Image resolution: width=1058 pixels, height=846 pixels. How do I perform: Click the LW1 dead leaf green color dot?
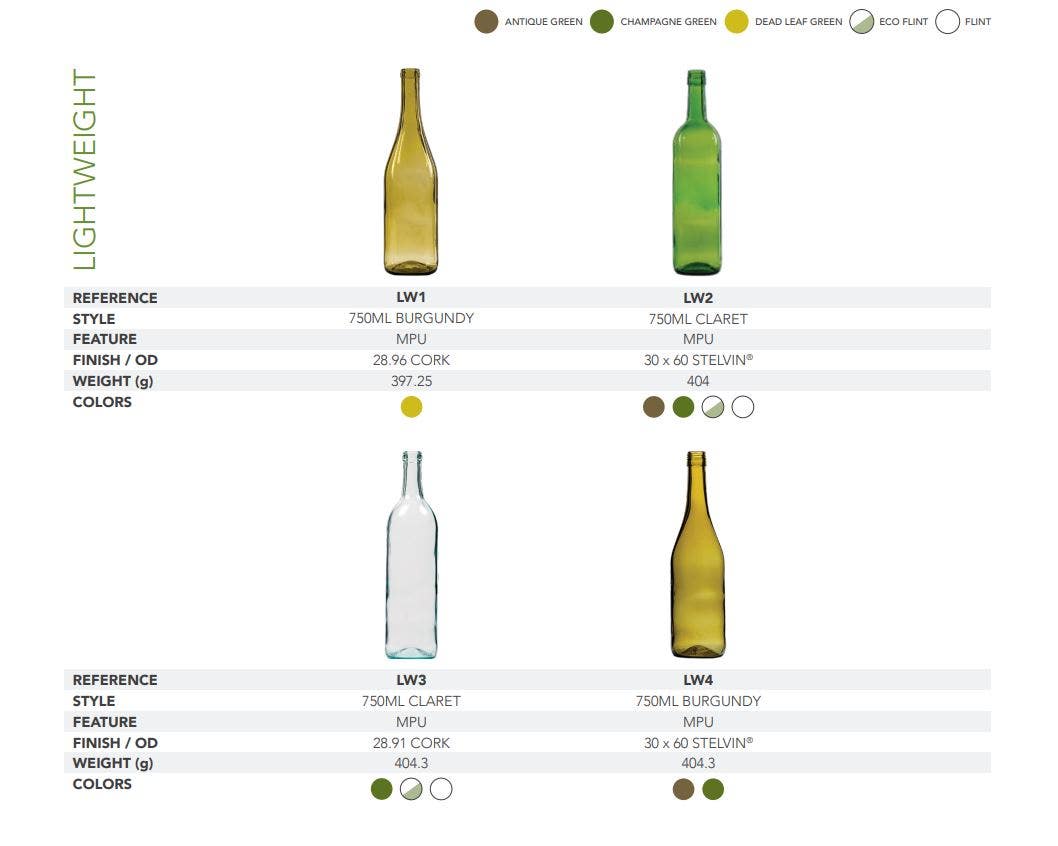[412, 407]
